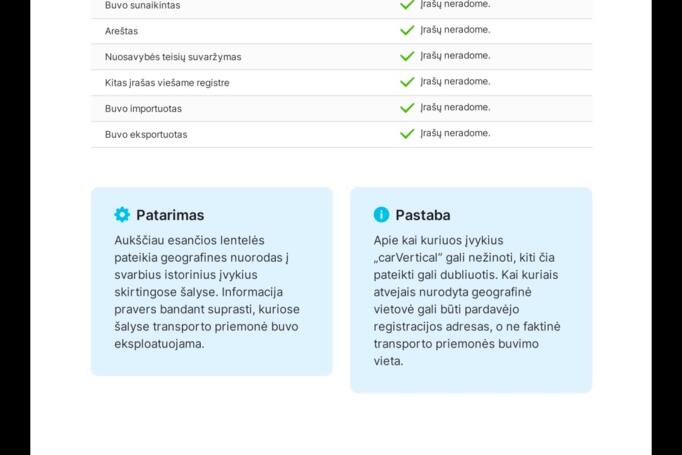Click the green checkmark for Buvo eksportuotas
Viewport: 682px width, 455px height.
(407, 134)
